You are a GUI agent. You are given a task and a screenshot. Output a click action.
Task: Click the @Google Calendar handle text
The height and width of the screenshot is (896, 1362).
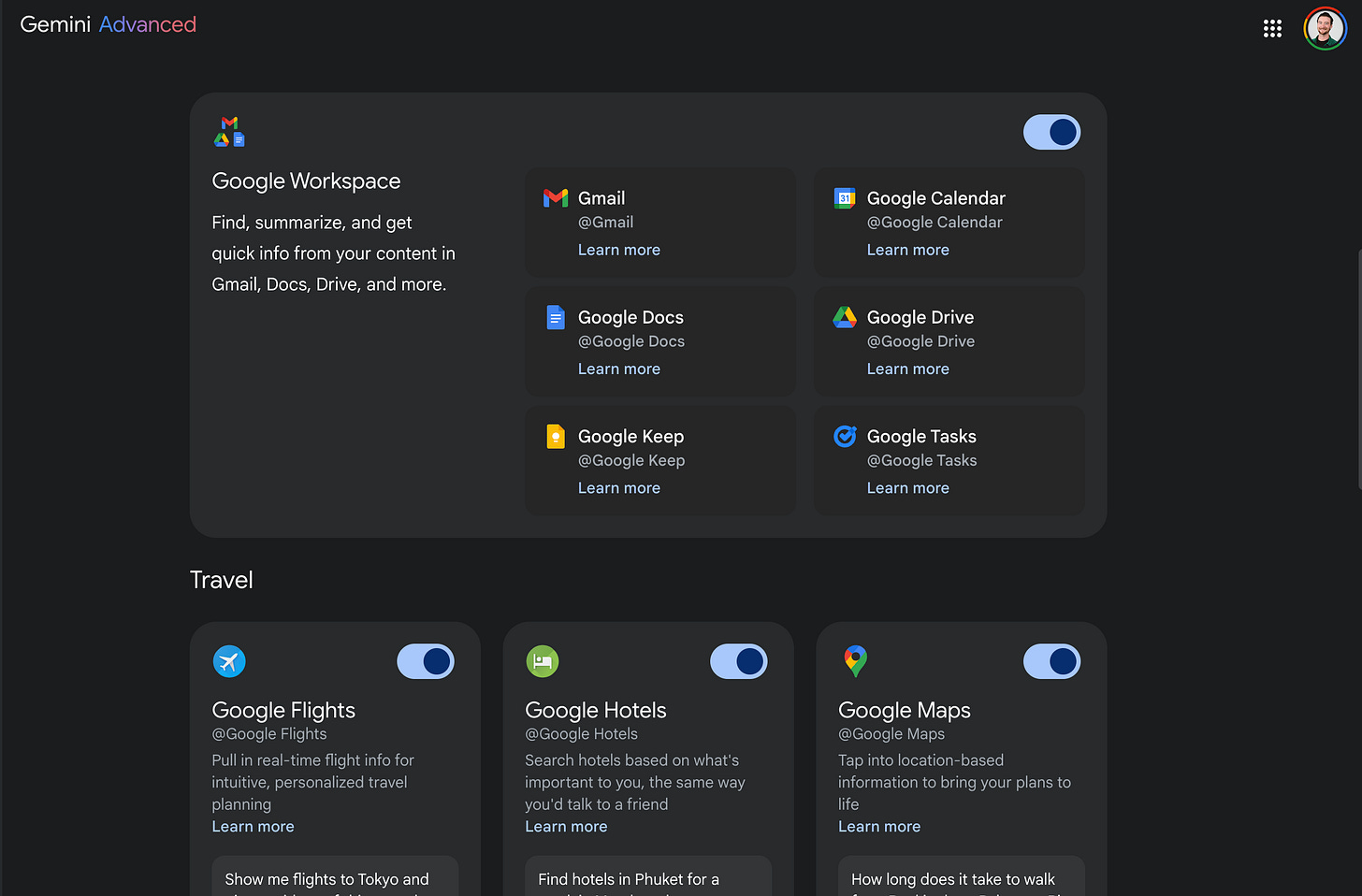click(935, 222)
